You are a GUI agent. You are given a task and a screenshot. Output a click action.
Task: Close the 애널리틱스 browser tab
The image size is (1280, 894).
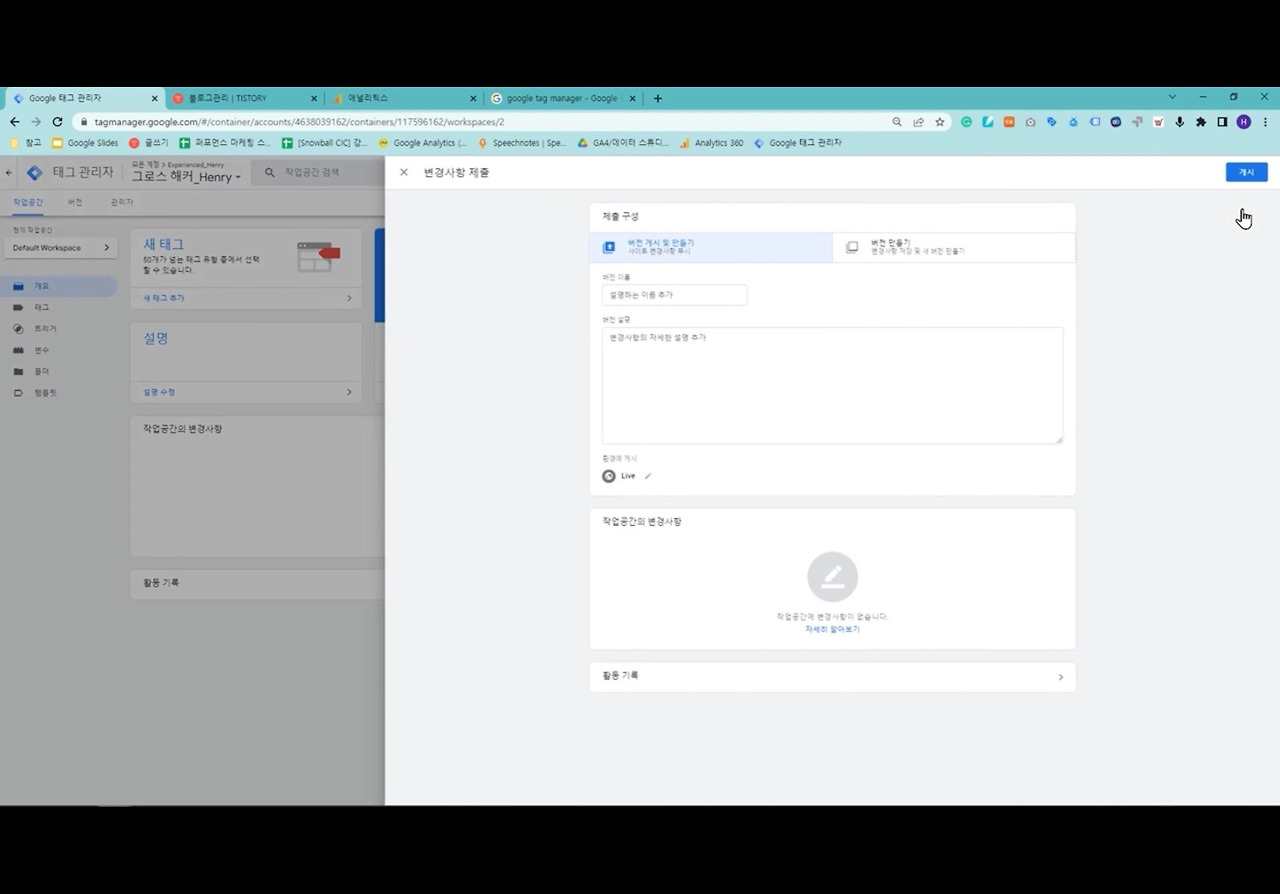tap(473, 99)
